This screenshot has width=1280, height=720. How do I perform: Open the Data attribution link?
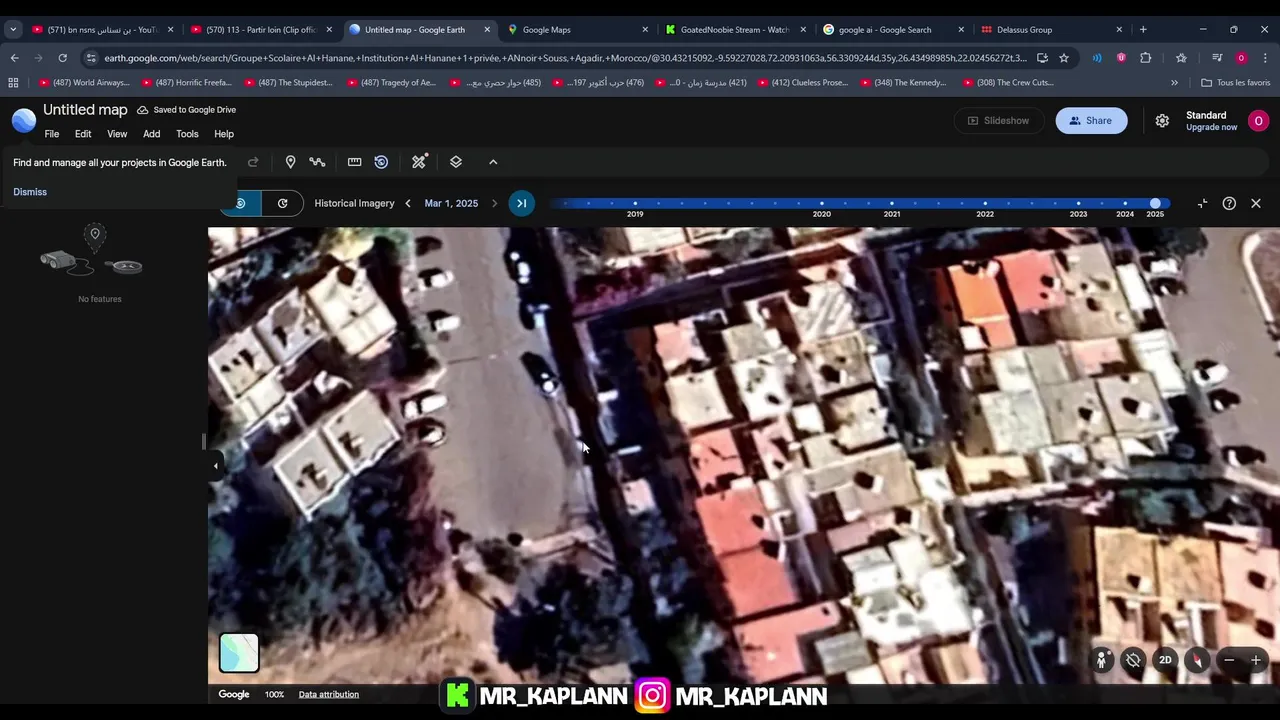pos(328,694)
